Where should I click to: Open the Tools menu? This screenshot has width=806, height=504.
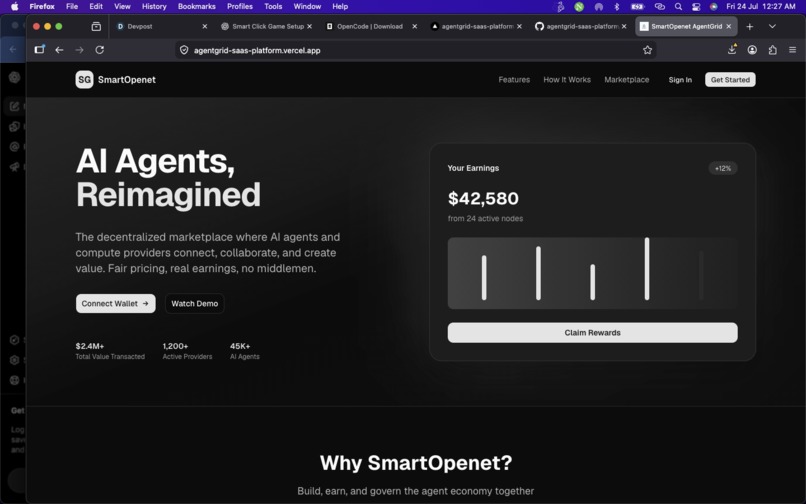(x=273, y=7)
